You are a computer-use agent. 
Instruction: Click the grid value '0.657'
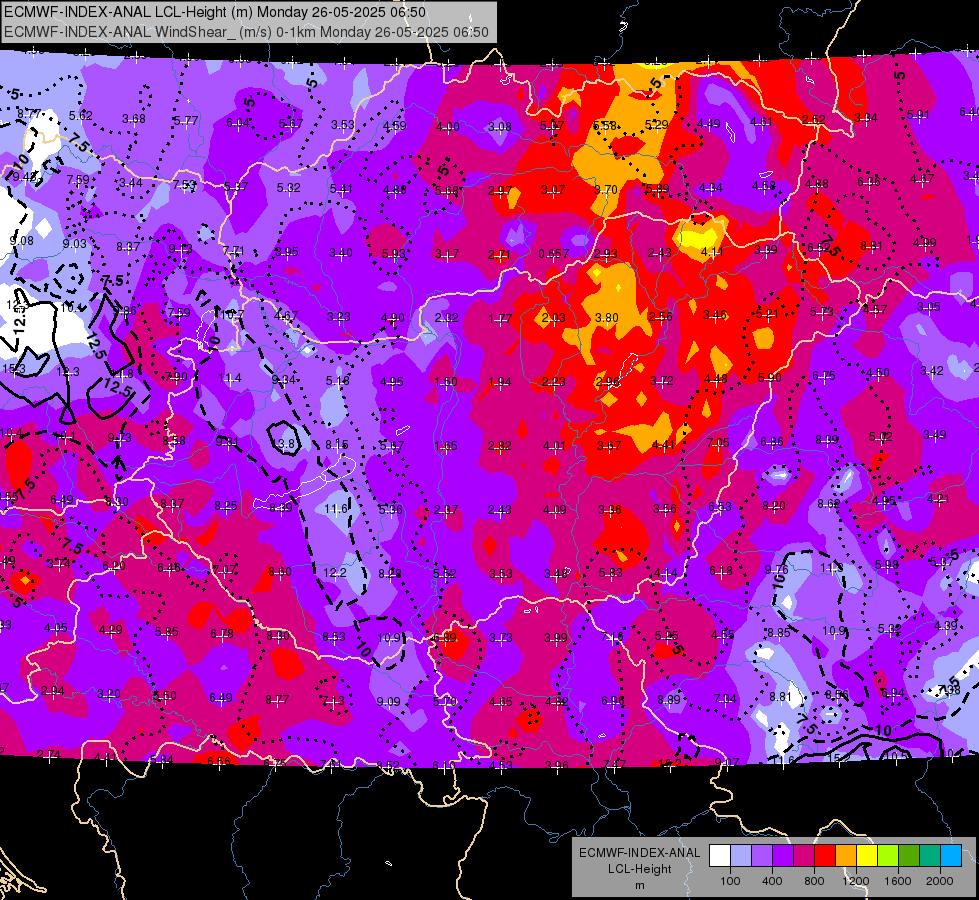pos(554,254)
